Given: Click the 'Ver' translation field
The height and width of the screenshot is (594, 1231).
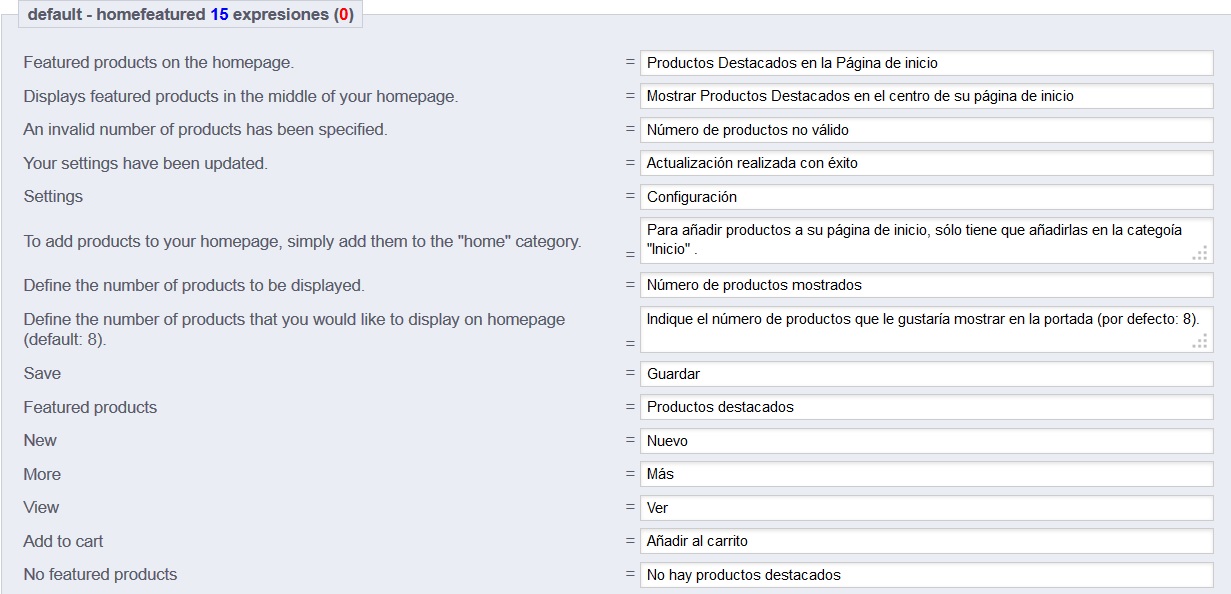Looking at the screenshot, I should [926, 508].
